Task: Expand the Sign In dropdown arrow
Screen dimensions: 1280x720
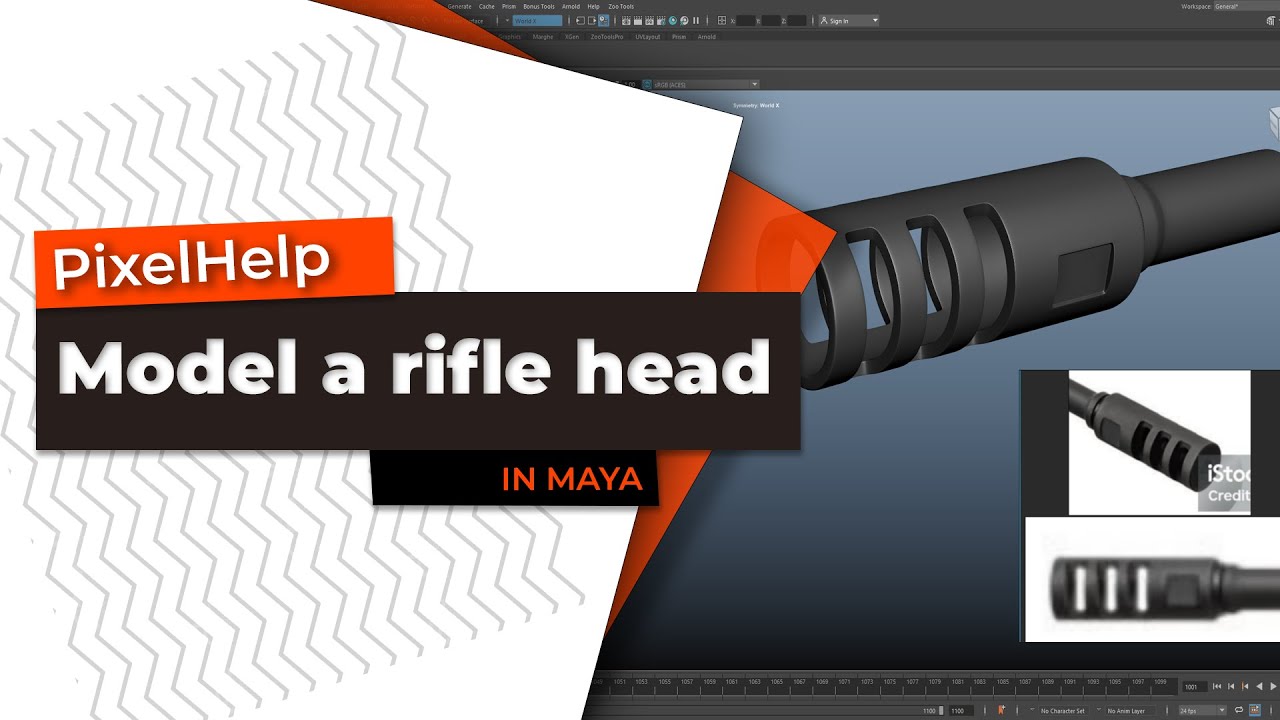Action: click(x=875, y=21)
